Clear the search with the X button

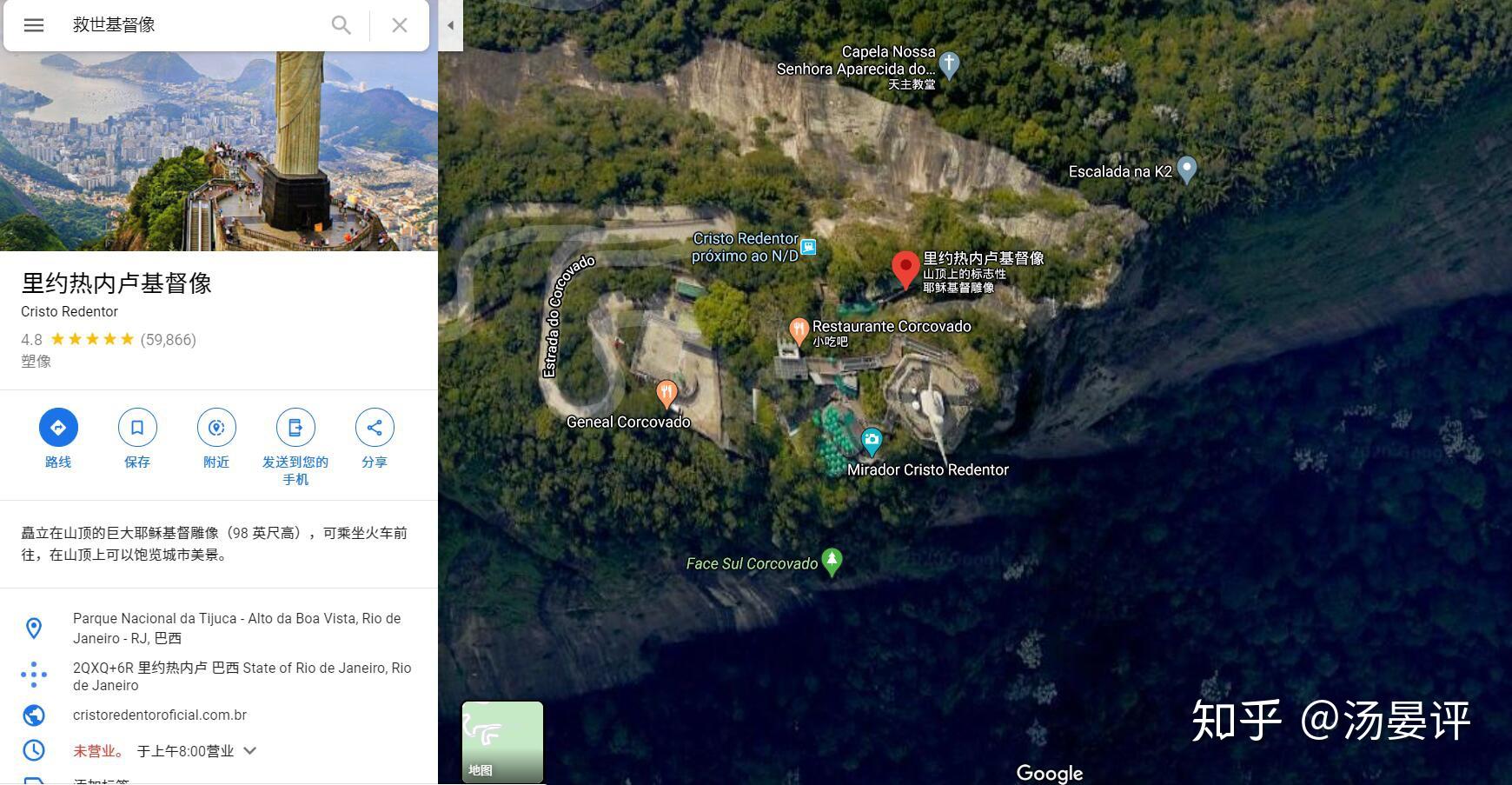coord(400,25)
